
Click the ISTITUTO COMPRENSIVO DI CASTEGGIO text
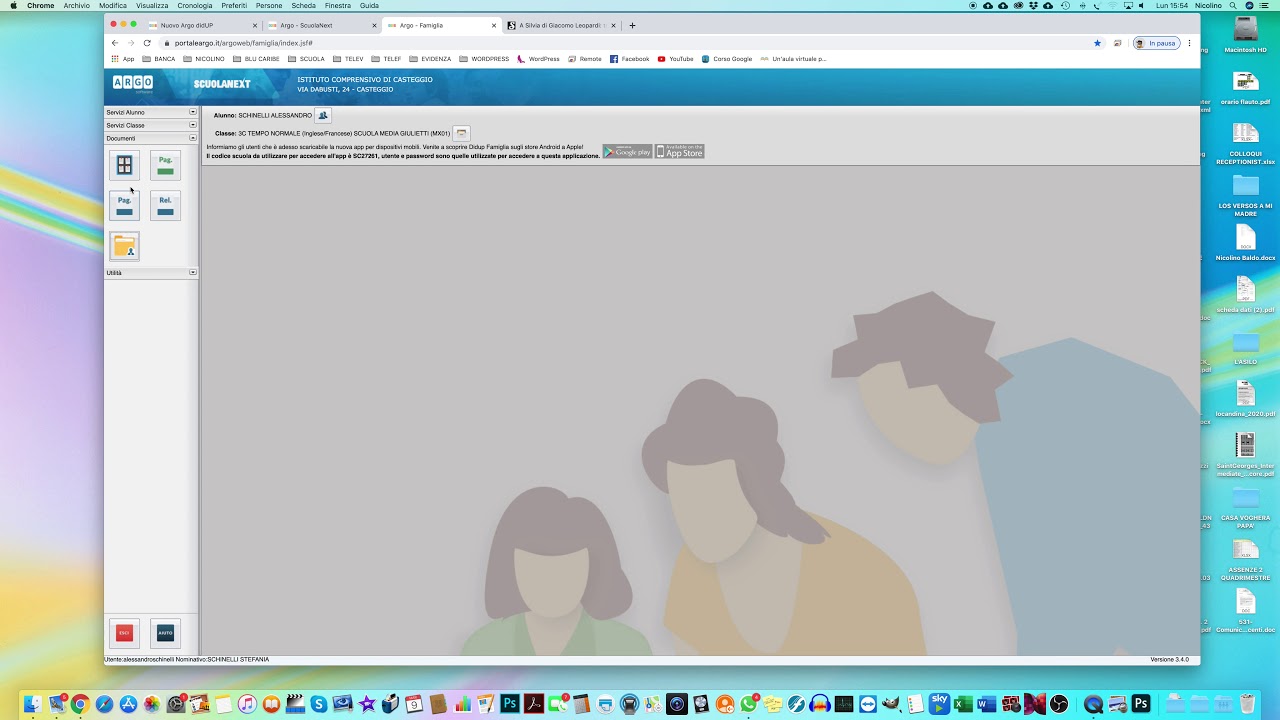365,79
